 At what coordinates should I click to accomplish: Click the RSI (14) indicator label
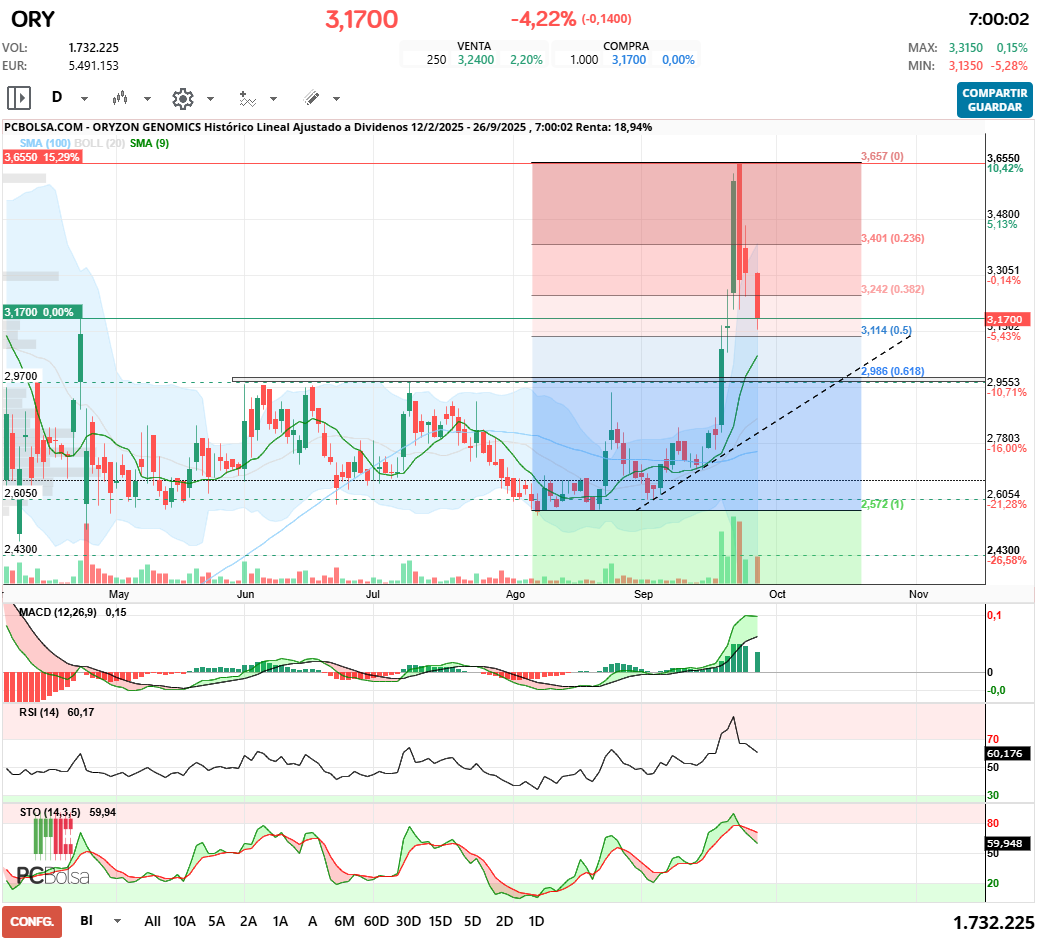click(x=38, y=712)
